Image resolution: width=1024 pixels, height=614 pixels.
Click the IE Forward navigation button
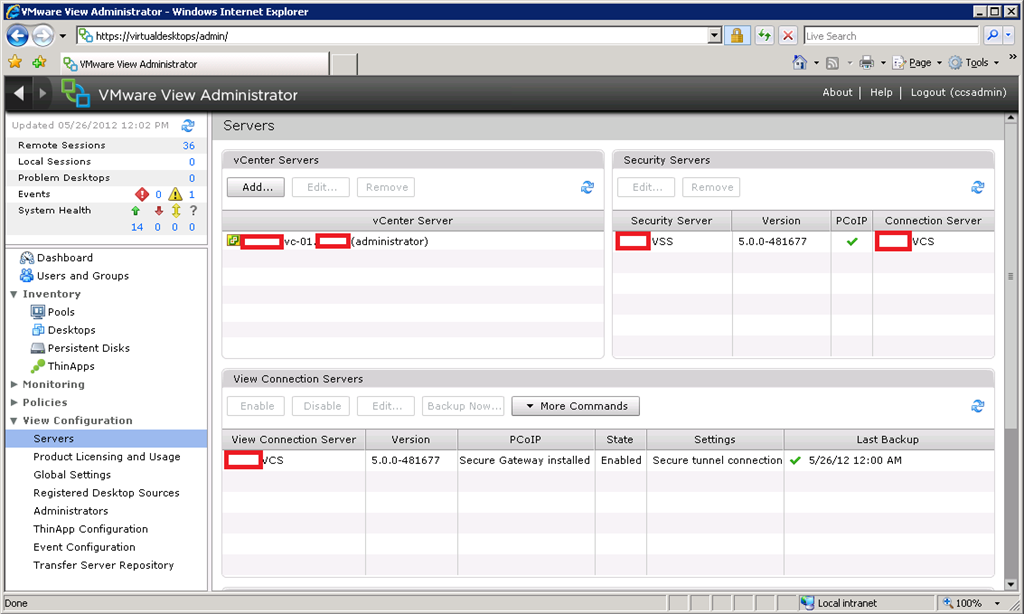coord(42,35)
